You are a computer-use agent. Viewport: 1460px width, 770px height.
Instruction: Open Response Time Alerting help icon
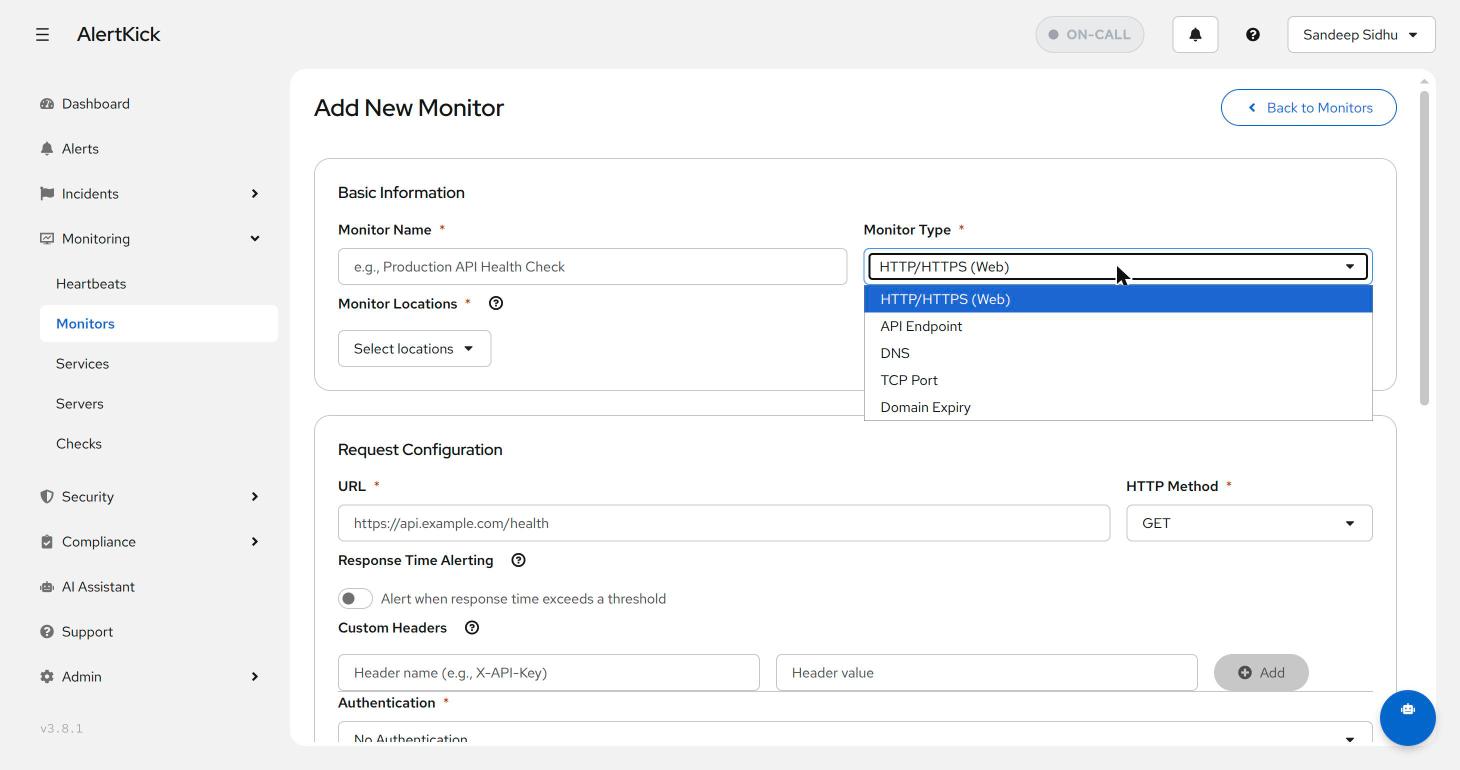coord(519,560)
